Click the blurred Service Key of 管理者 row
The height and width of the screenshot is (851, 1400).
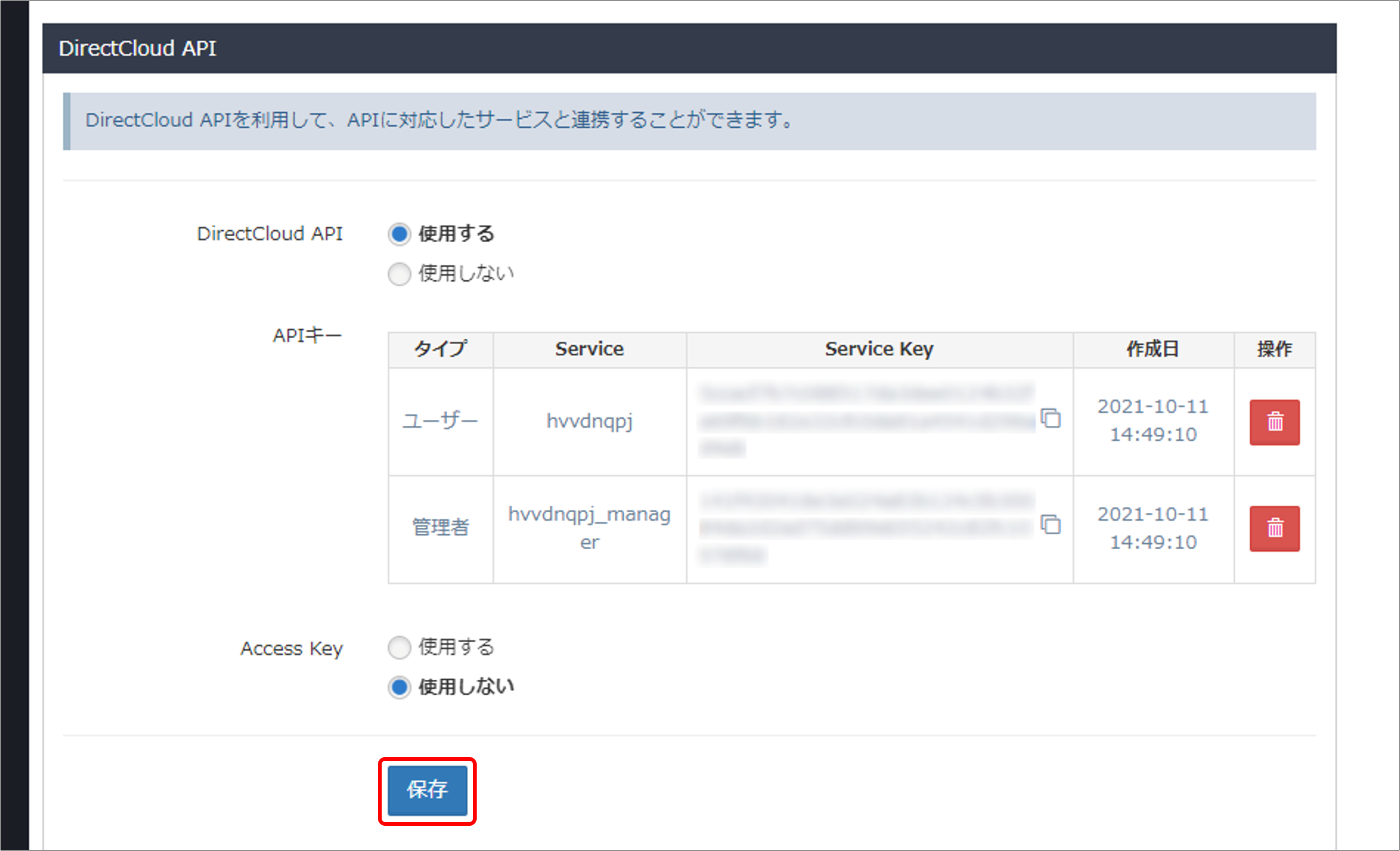click(x=867, y=529)
